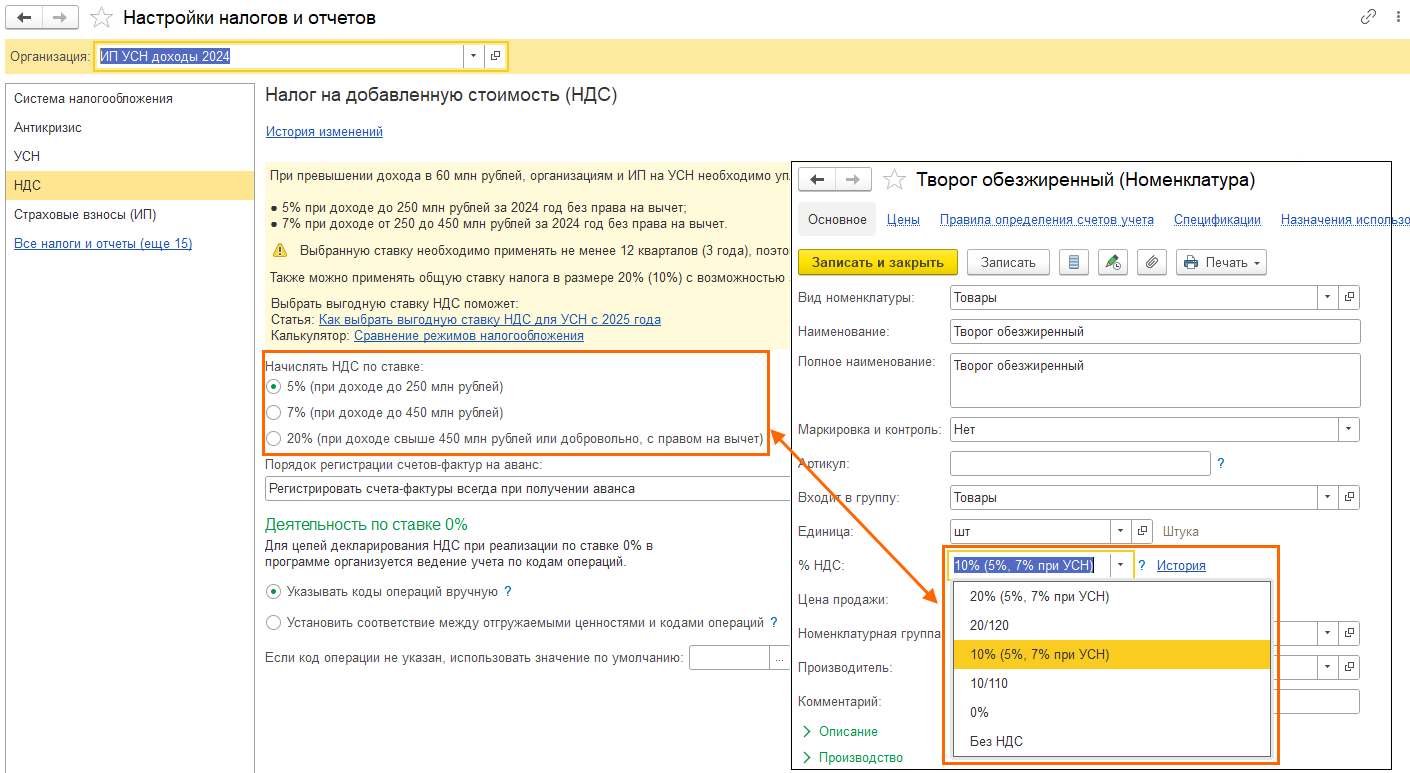Select Установить соответствие между отгружаемыми ценностями option
This screenshot has width=1410, height=773.
click(x=274, y=623)
